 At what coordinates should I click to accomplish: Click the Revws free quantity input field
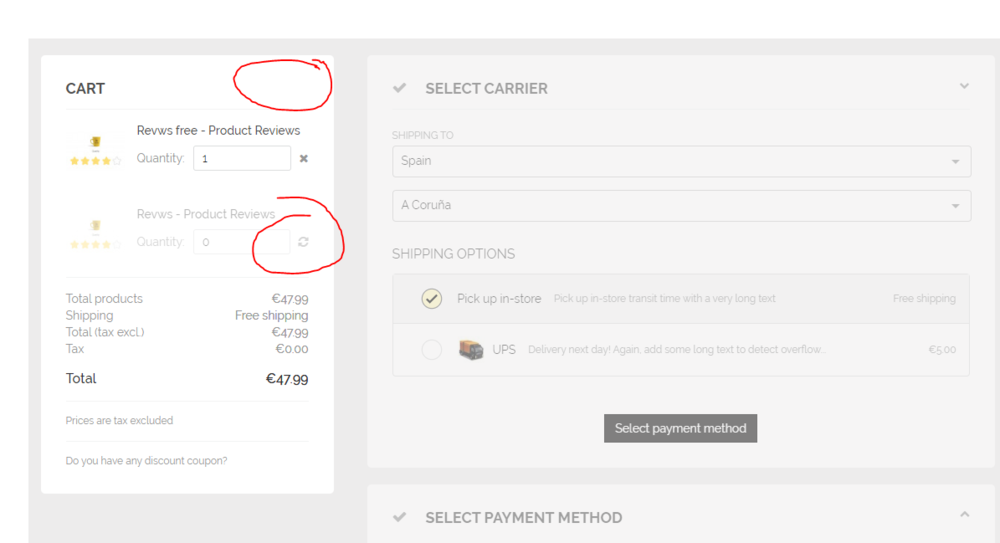(x=242, y=158)
